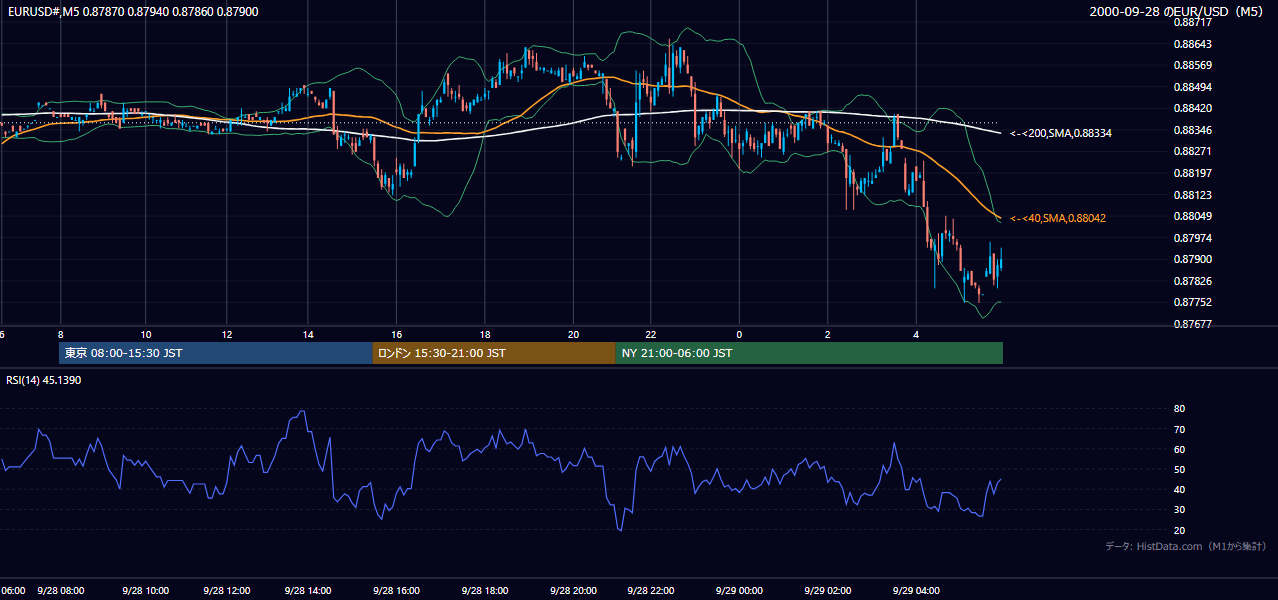Click the 9/29 04:00 date label
The height and width of the screenshot is (600, 1278).
click(917, 591)
